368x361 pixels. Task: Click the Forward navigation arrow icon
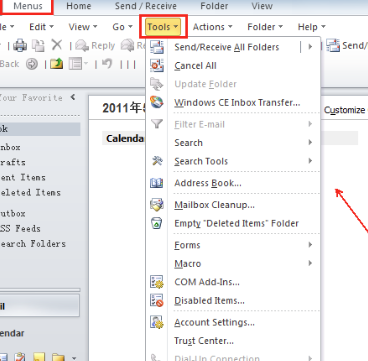(32, 64)
